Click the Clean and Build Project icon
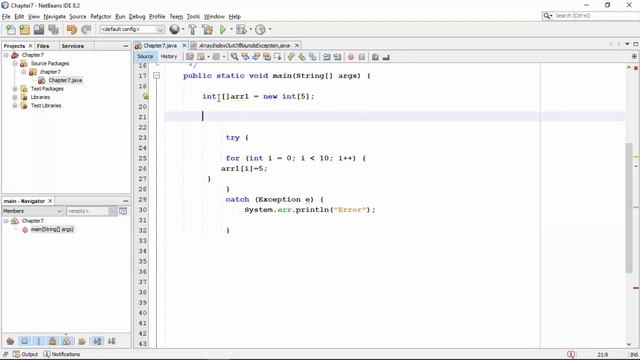Screen dimensions: 640x360 click(x=207, y=29)
